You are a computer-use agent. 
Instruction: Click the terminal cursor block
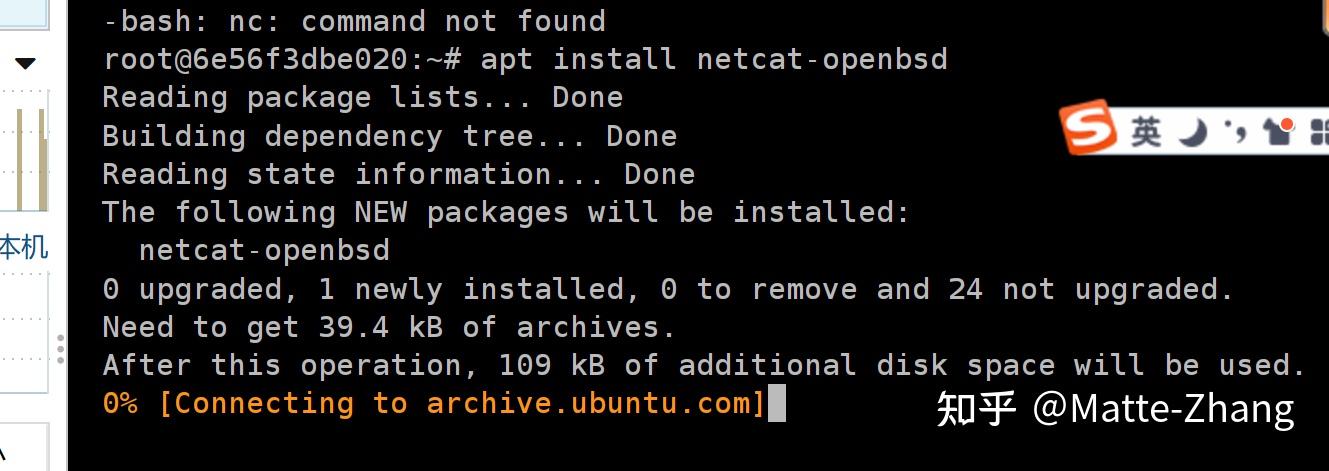776,404
